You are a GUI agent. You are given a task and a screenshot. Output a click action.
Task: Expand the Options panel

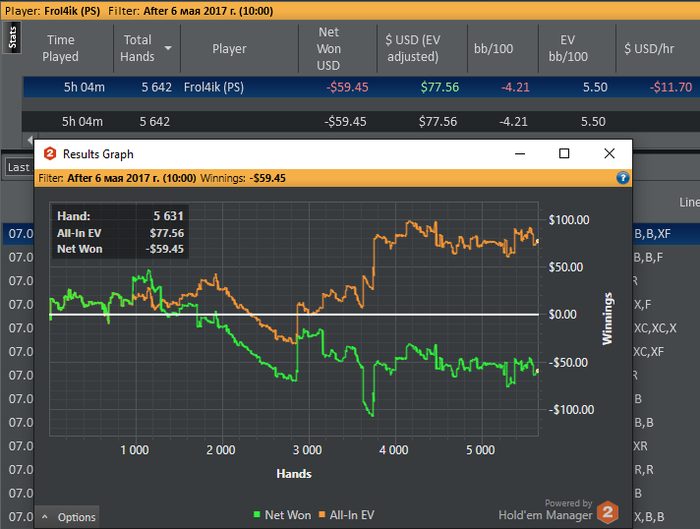pyautogui.click(x=68, y=517)
